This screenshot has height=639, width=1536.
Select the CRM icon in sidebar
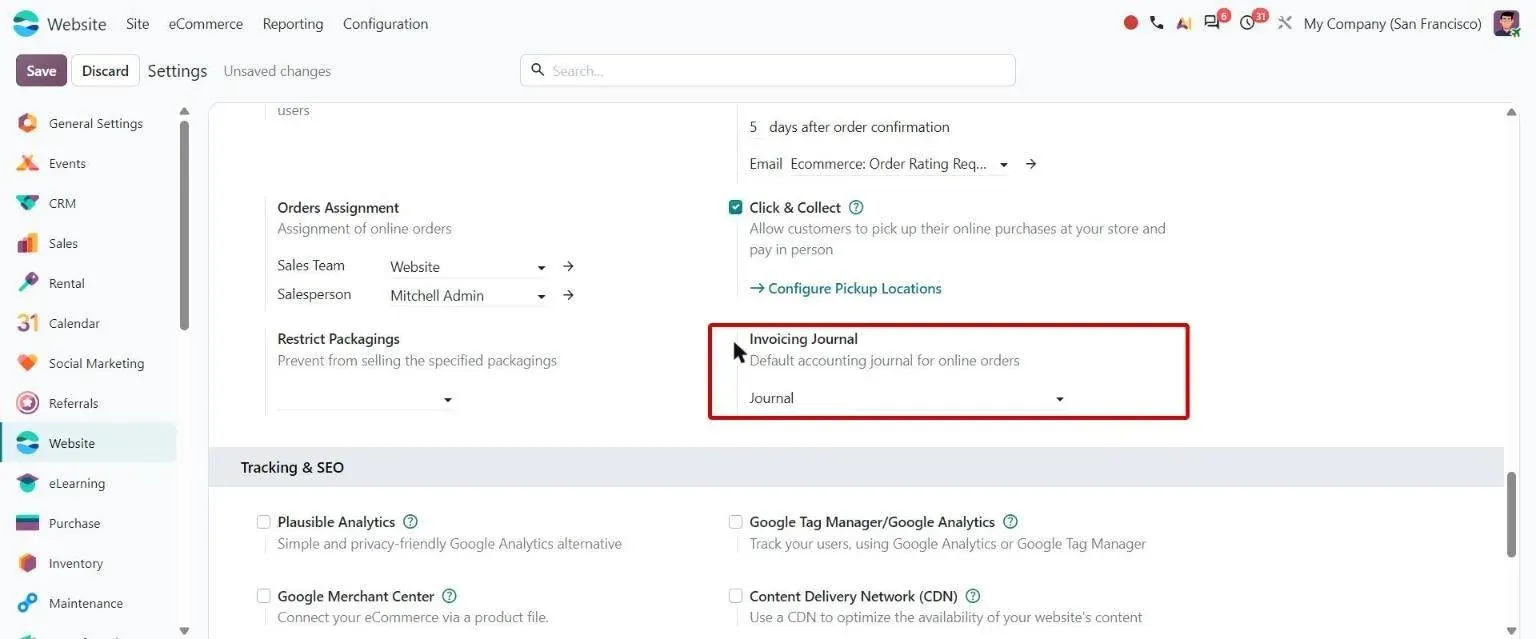[x=28, y=203]
